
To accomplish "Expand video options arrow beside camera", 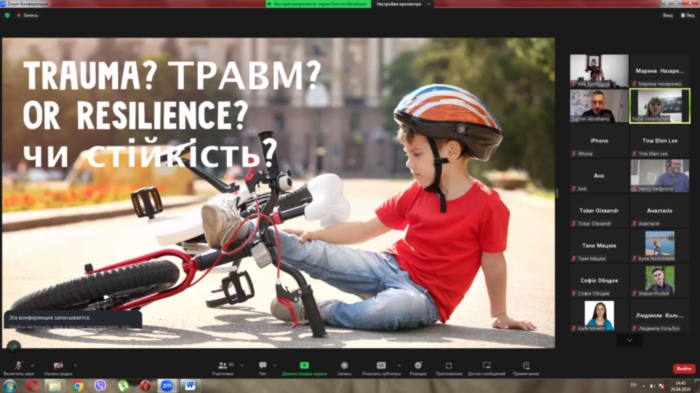I will point(75,365).
